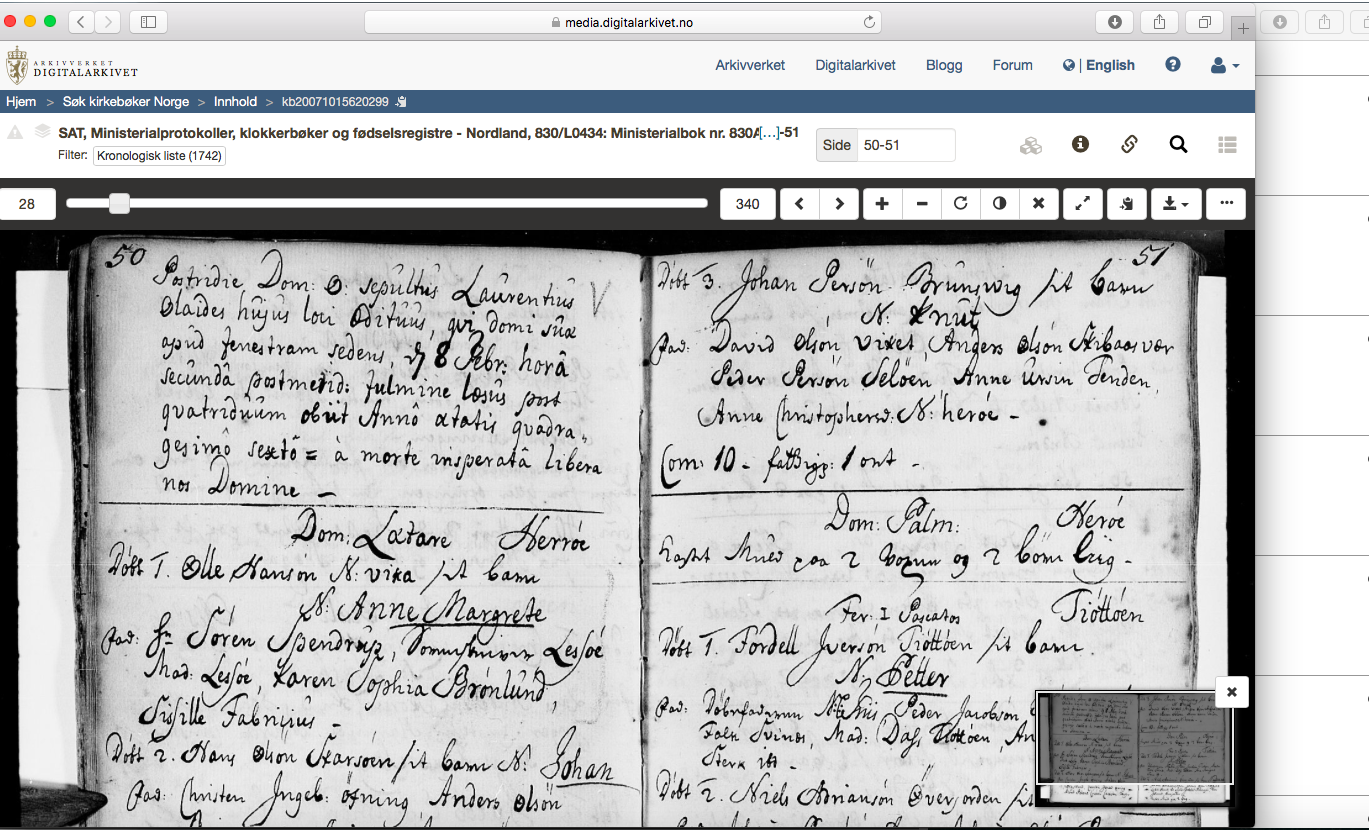Zoom out with the minus button

point(921,204)
